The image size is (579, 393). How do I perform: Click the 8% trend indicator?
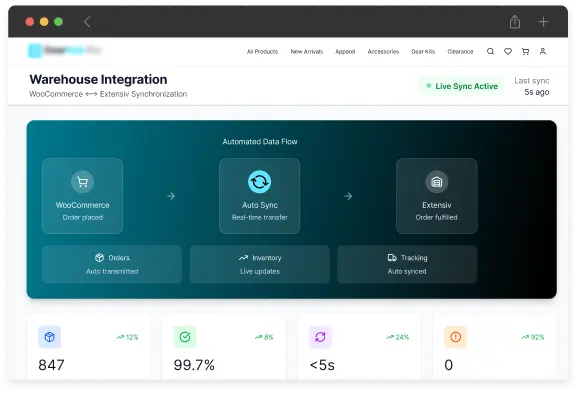point(264,337)
